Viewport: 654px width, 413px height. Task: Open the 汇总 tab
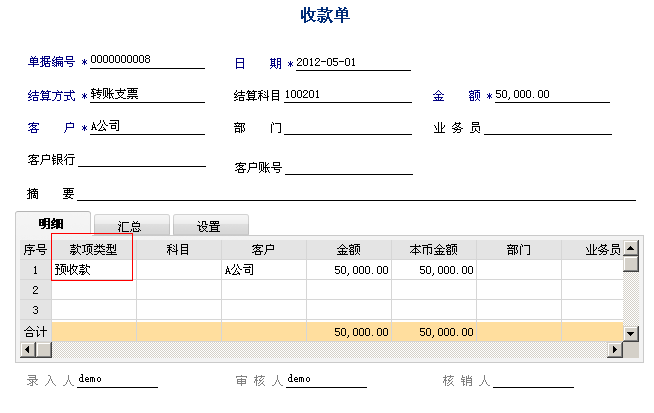tap(132, 226)
